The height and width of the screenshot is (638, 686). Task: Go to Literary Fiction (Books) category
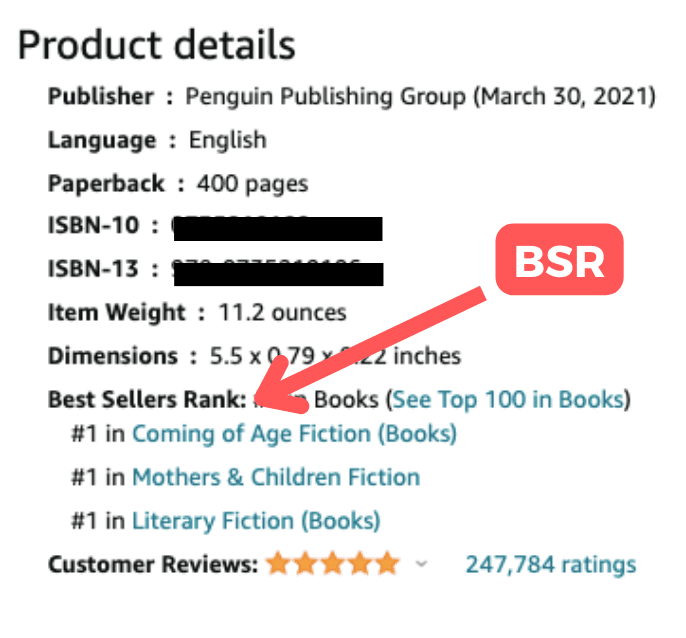[256, 521]
